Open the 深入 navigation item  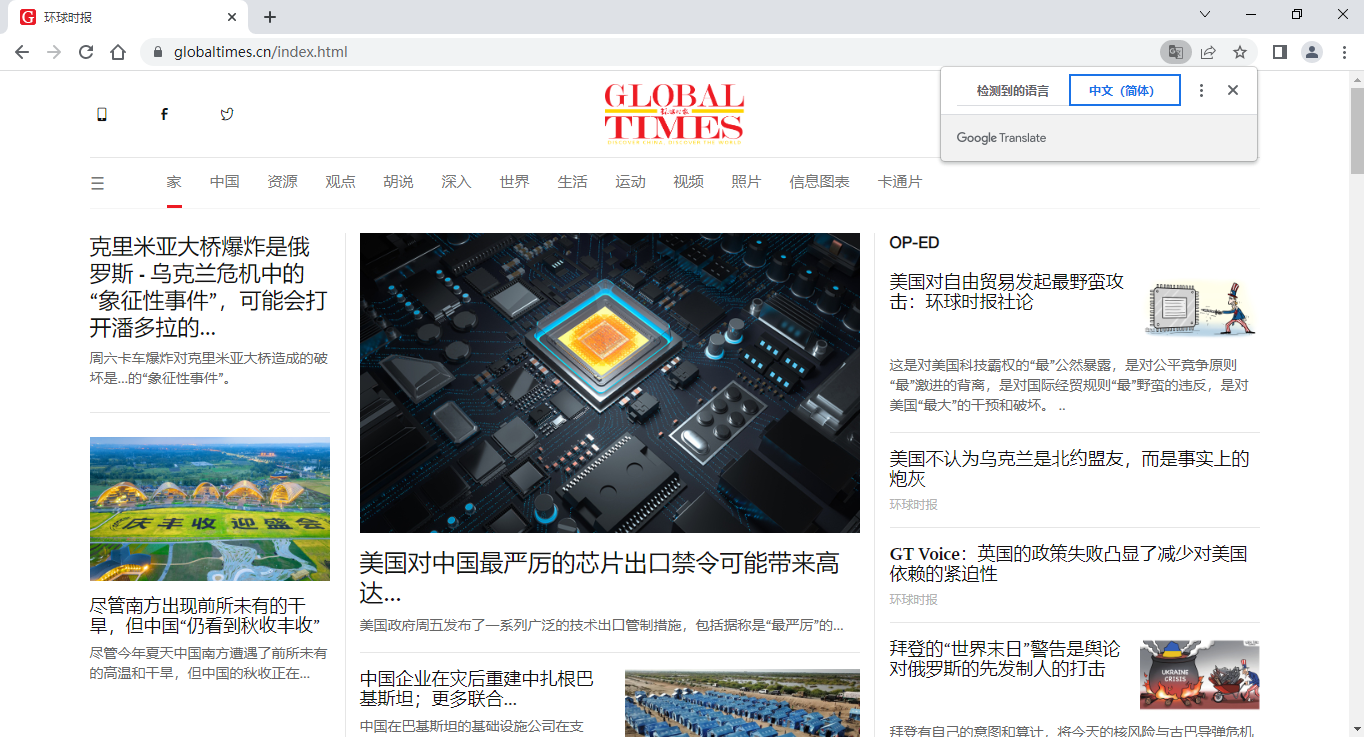(x=457, y=182)
